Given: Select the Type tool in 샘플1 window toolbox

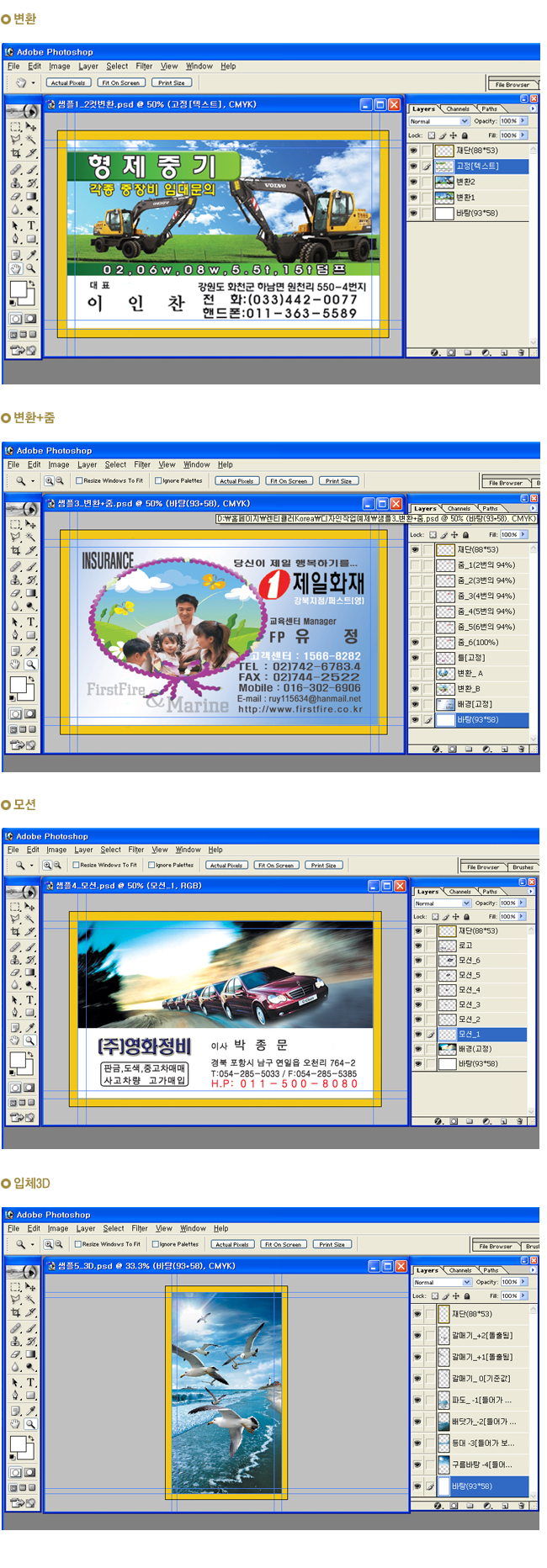Looking at the screenshot, I should [31, 225].
